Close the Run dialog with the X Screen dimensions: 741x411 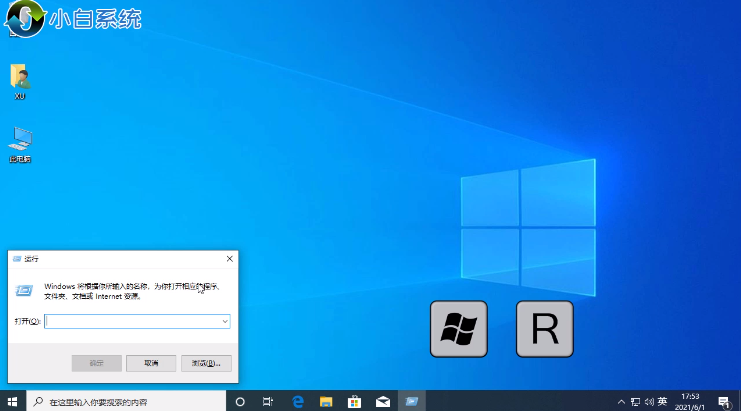[229, 259]
